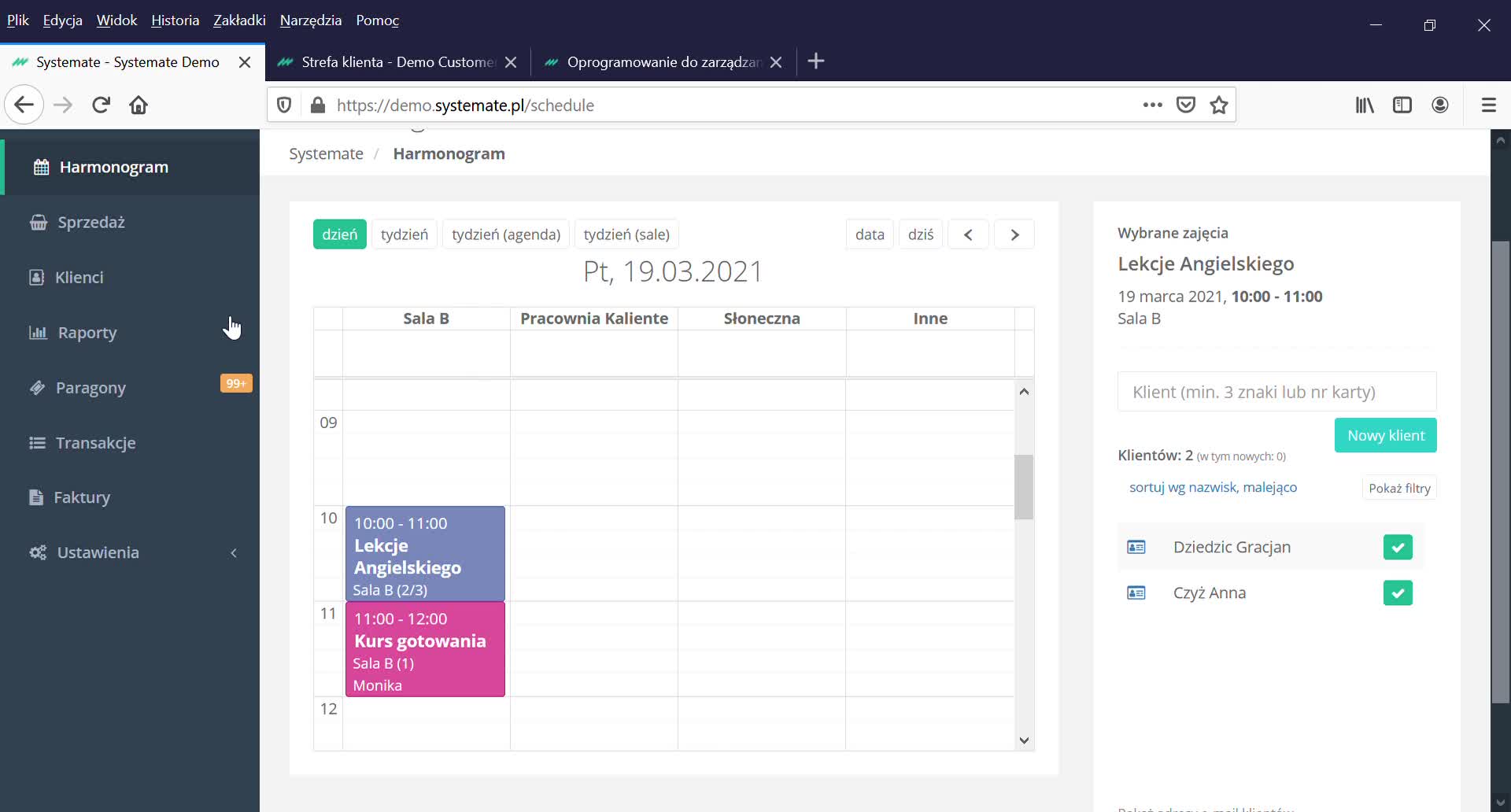Expand the Ustawienia submenu chevron
The width and height of the screenshot is (1511, 812).
pos(234,553)
